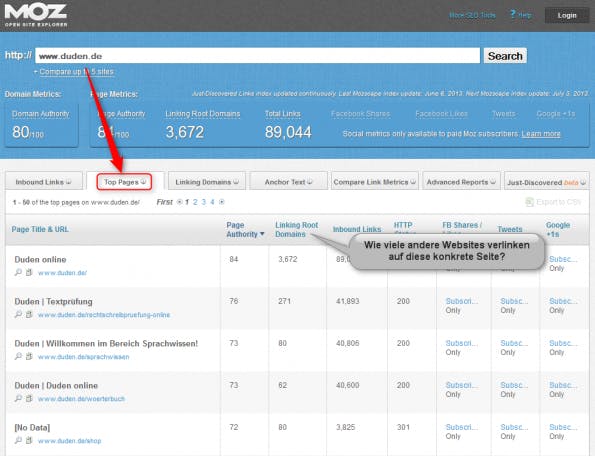Open the Inbound Links tab
The width and height of the screenshot is (595, 456).
[x=44, y=182]
